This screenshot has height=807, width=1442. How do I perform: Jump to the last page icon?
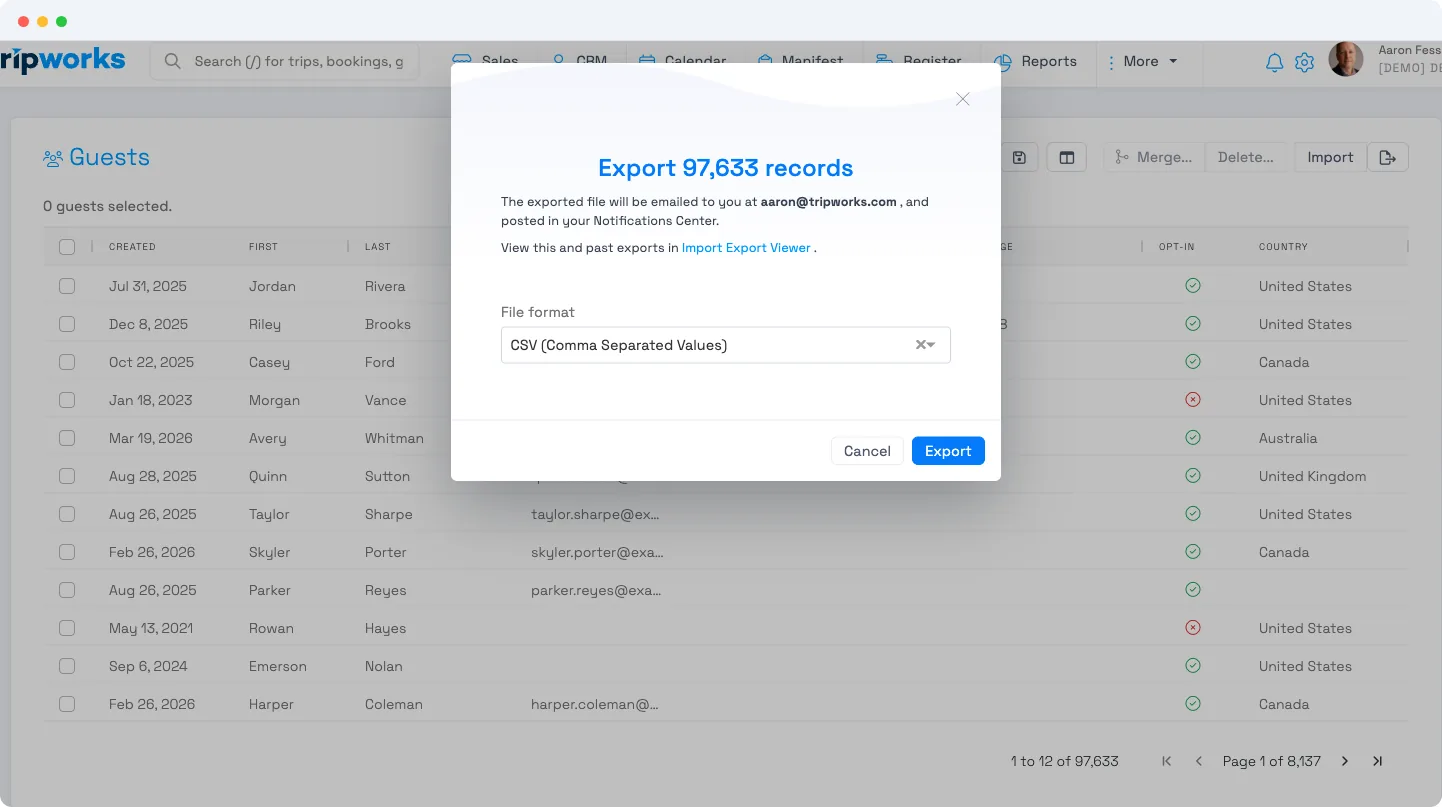(1377, 761)
